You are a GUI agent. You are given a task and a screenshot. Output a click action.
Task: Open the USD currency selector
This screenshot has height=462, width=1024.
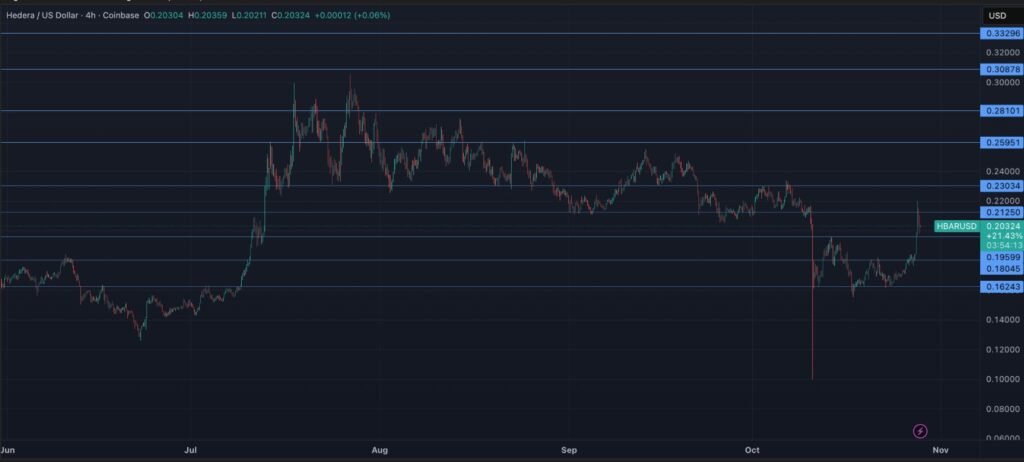997,15
